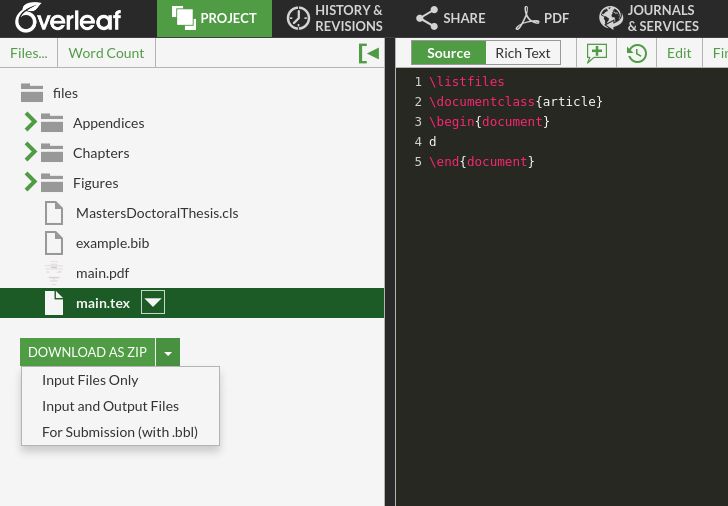Click the MastersDoctoralThesis.cls file icon
Screen dimensions: 728x506
tap(54, 213)
